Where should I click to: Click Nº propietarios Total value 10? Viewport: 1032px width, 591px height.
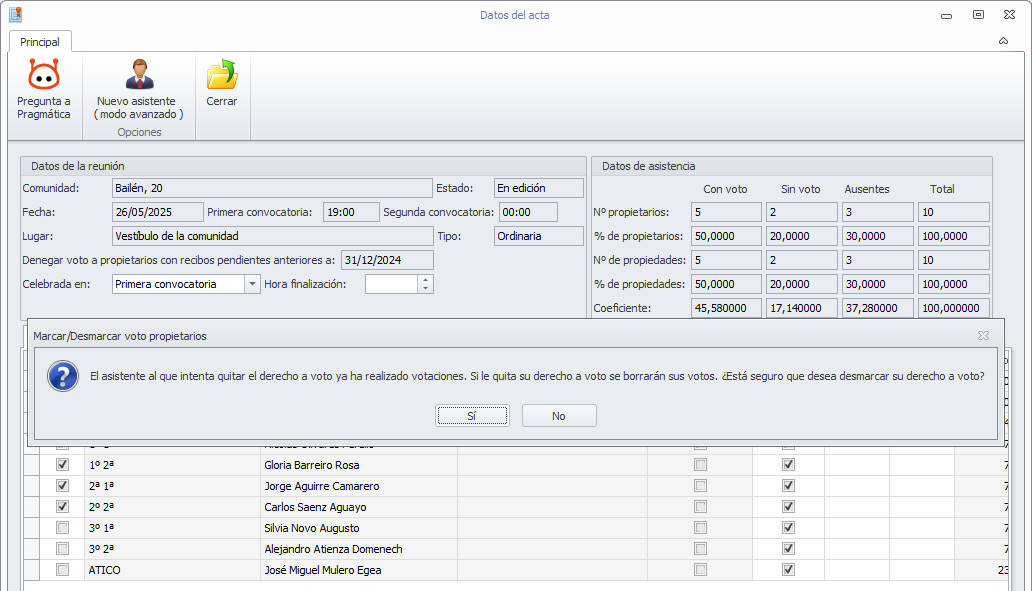(954, 213)
